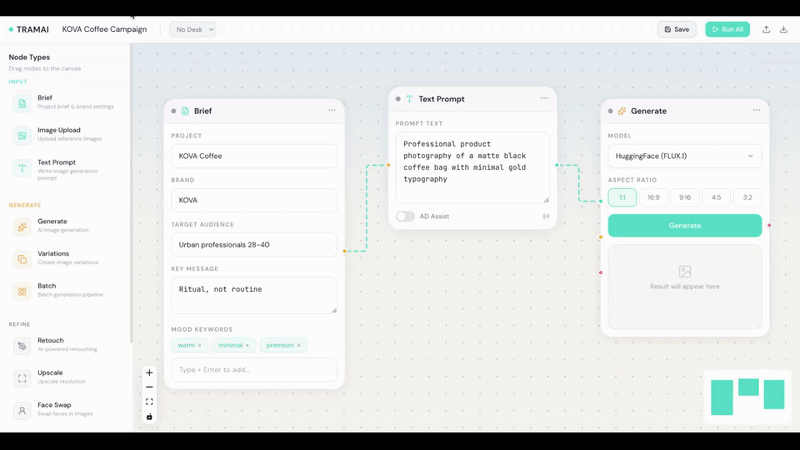Screen dimensions: 800x450
Task: Zoom out with the canvas minus button
Action: 149,387
